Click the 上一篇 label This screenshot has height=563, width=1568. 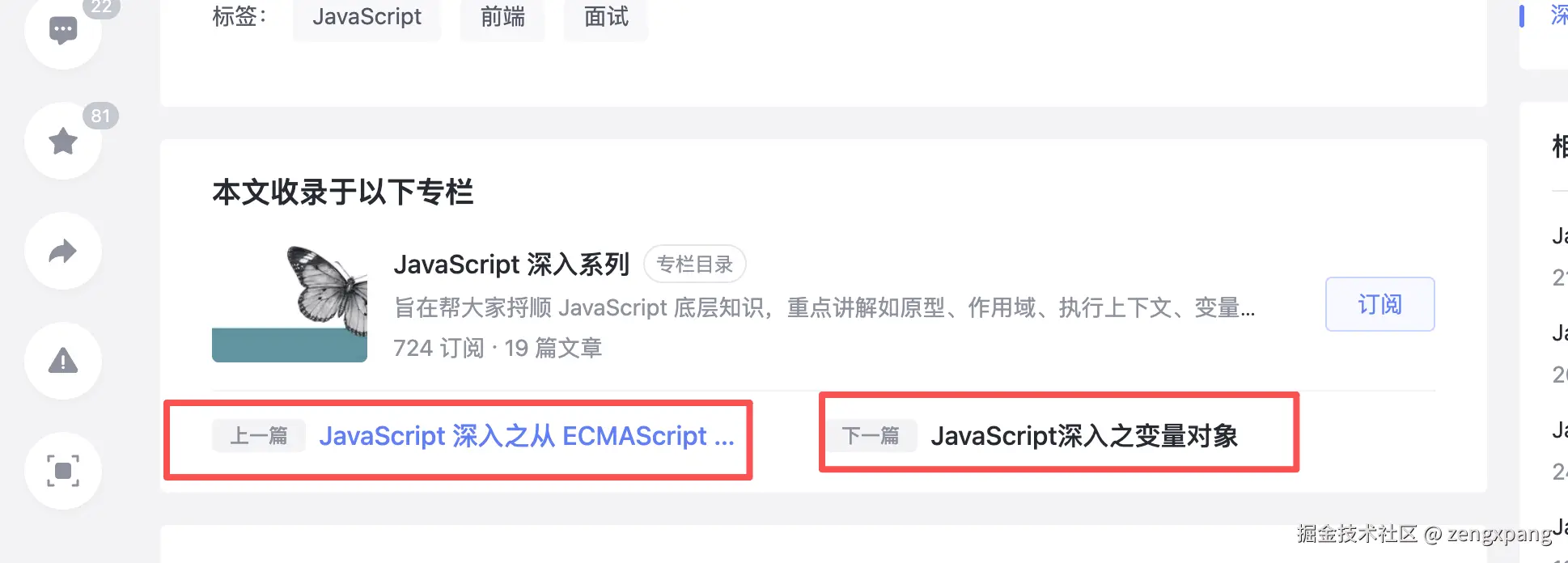coord(259,436)
